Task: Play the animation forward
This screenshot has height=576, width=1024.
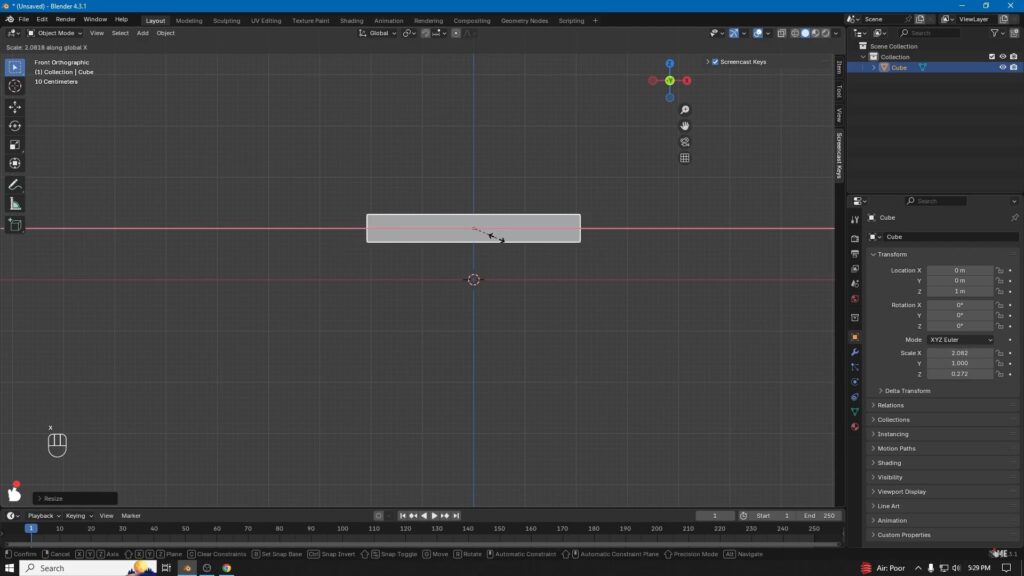Action: 434,516
